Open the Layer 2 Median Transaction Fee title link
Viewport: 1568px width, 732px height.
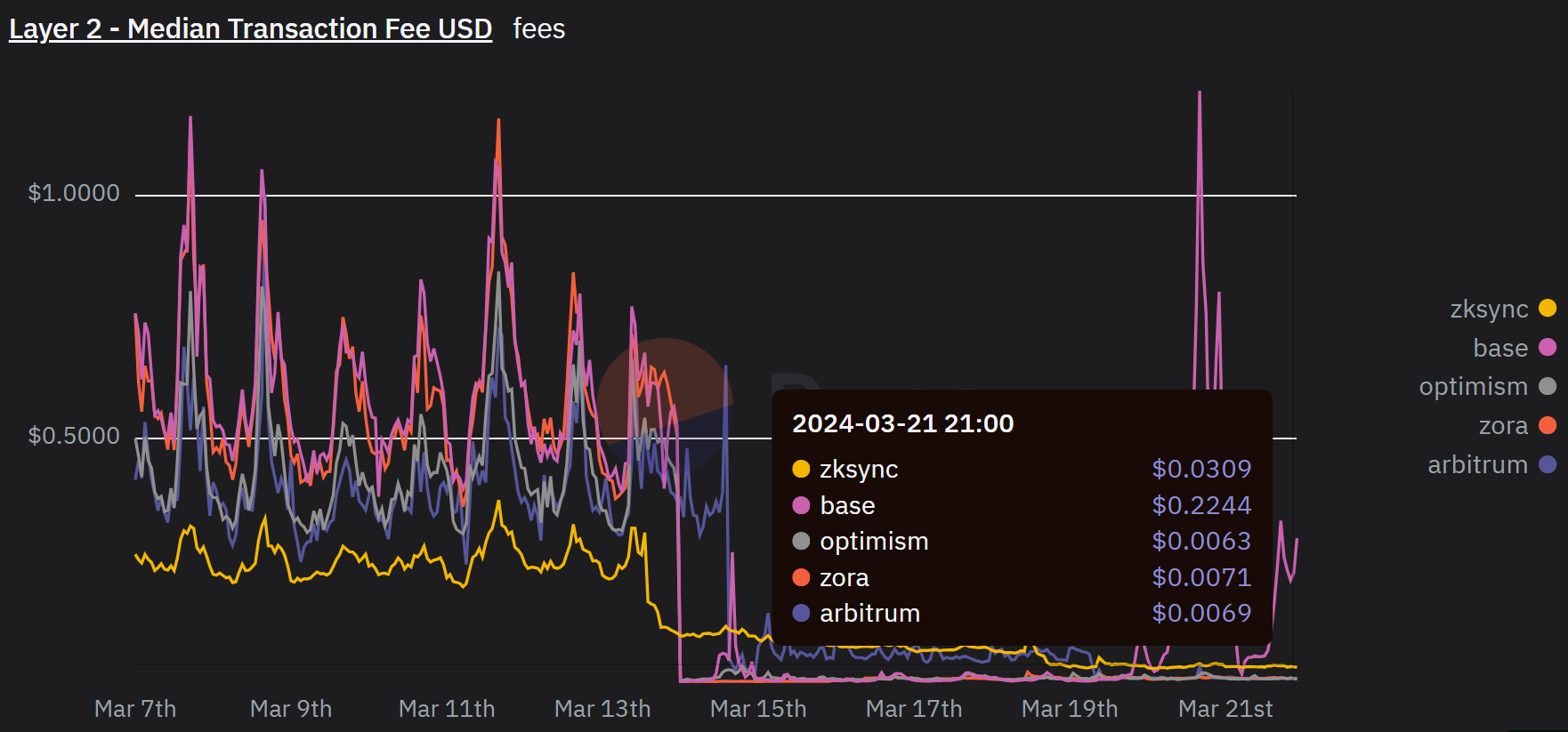tap(250, 28)
